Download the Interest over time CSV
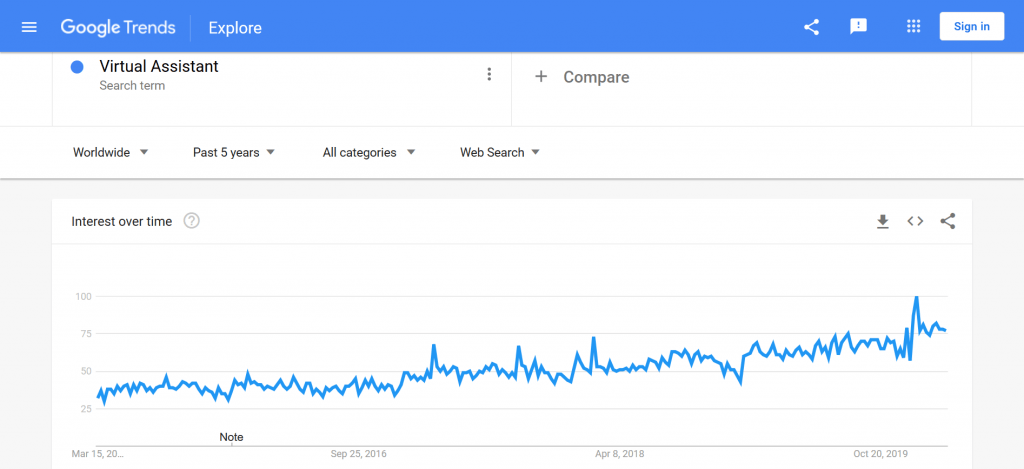Image resolution: width=1024 pixels, height=469 pixels. pos(883,221)
